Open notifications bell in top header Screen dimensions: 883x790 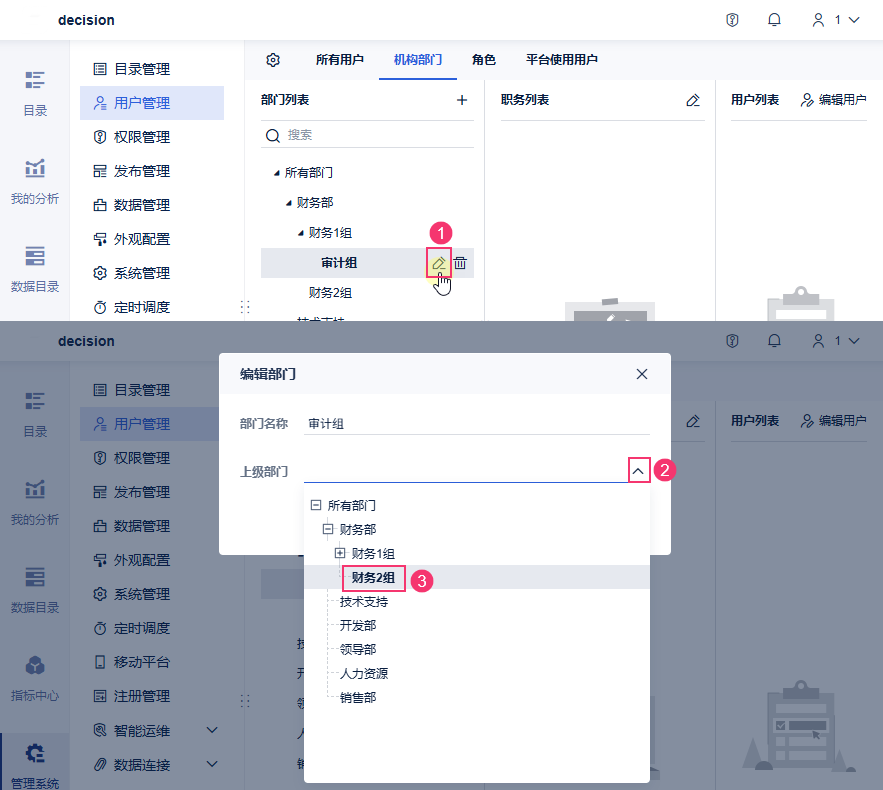(x=774, y=20)
